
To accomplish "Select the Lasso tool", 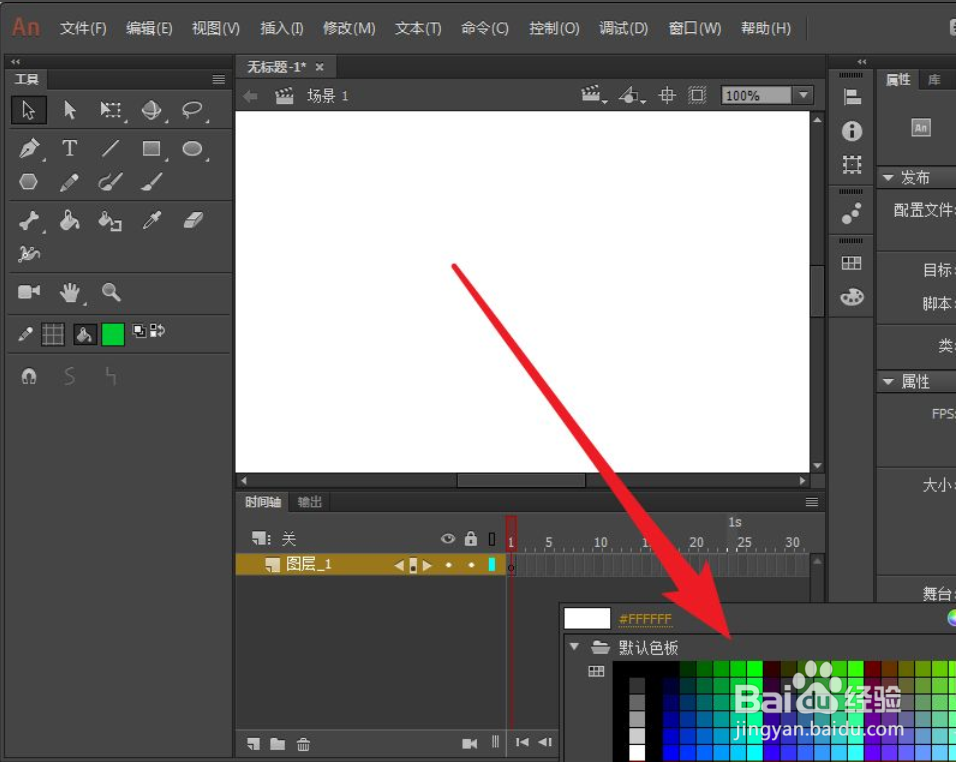I will (193, 110).
